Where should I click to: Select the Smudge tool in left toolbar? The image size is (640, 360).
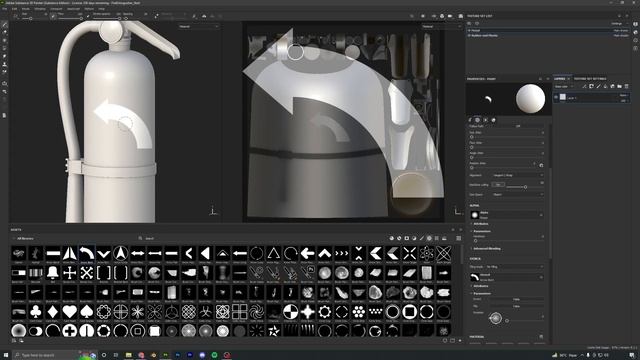(x=5, y=56)
